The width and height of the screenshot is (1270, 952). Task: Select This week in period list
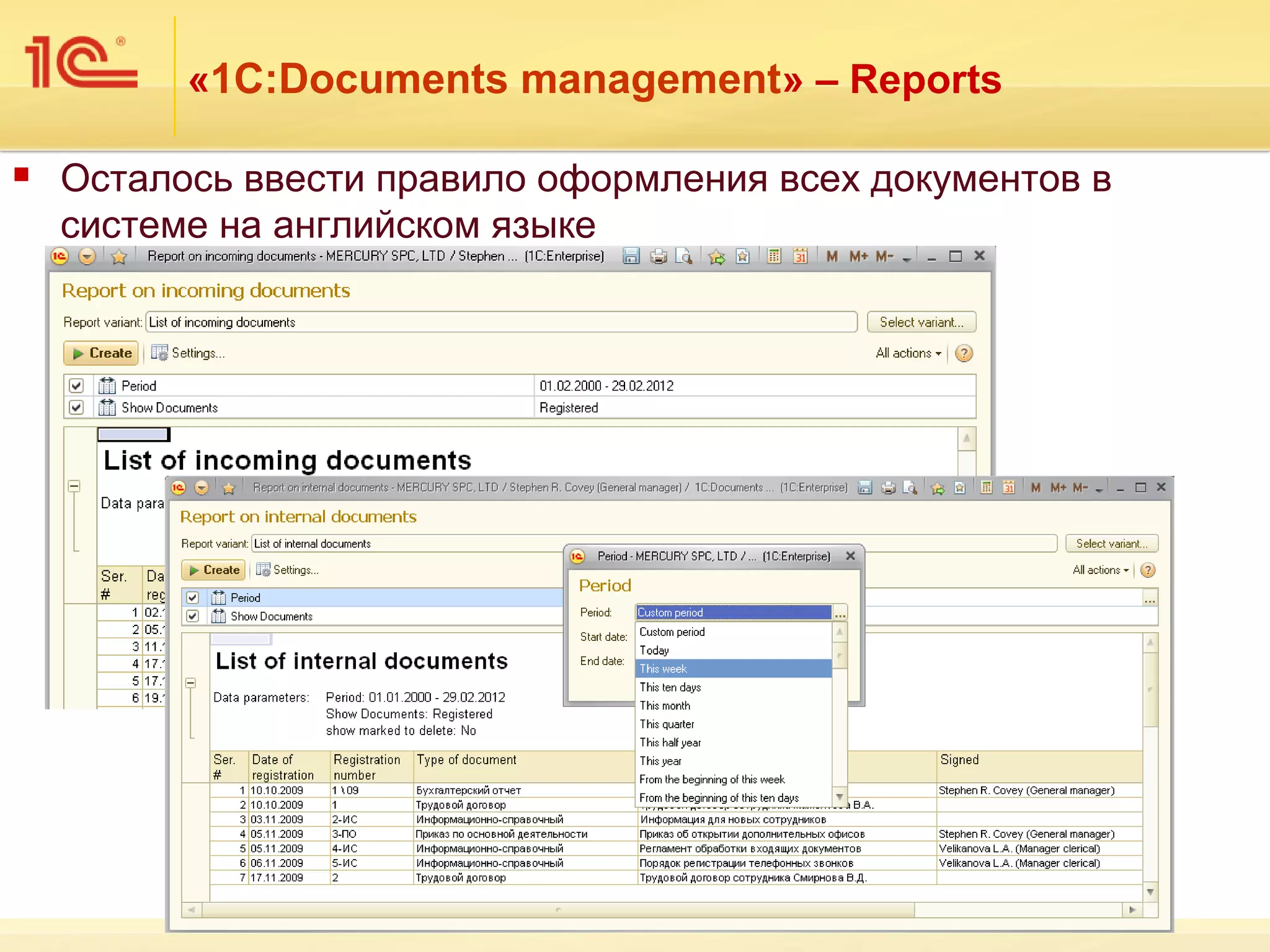coord(734,669)
